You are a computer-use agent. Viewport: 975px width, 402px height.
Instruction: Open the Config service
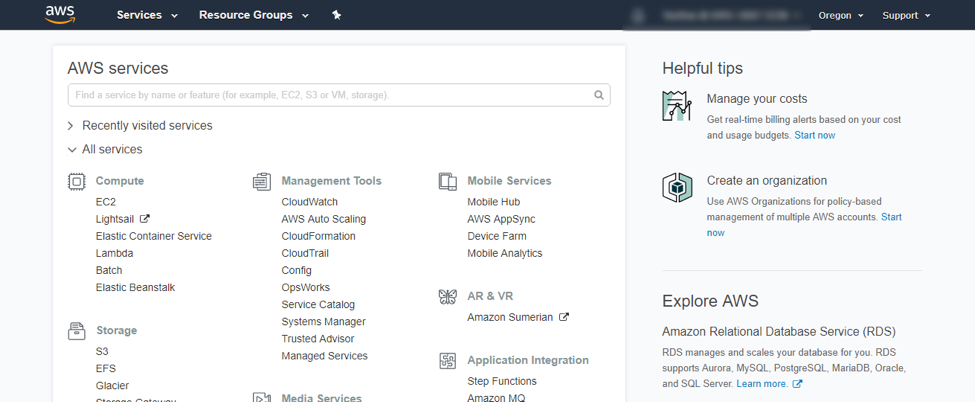pos(297,271)
